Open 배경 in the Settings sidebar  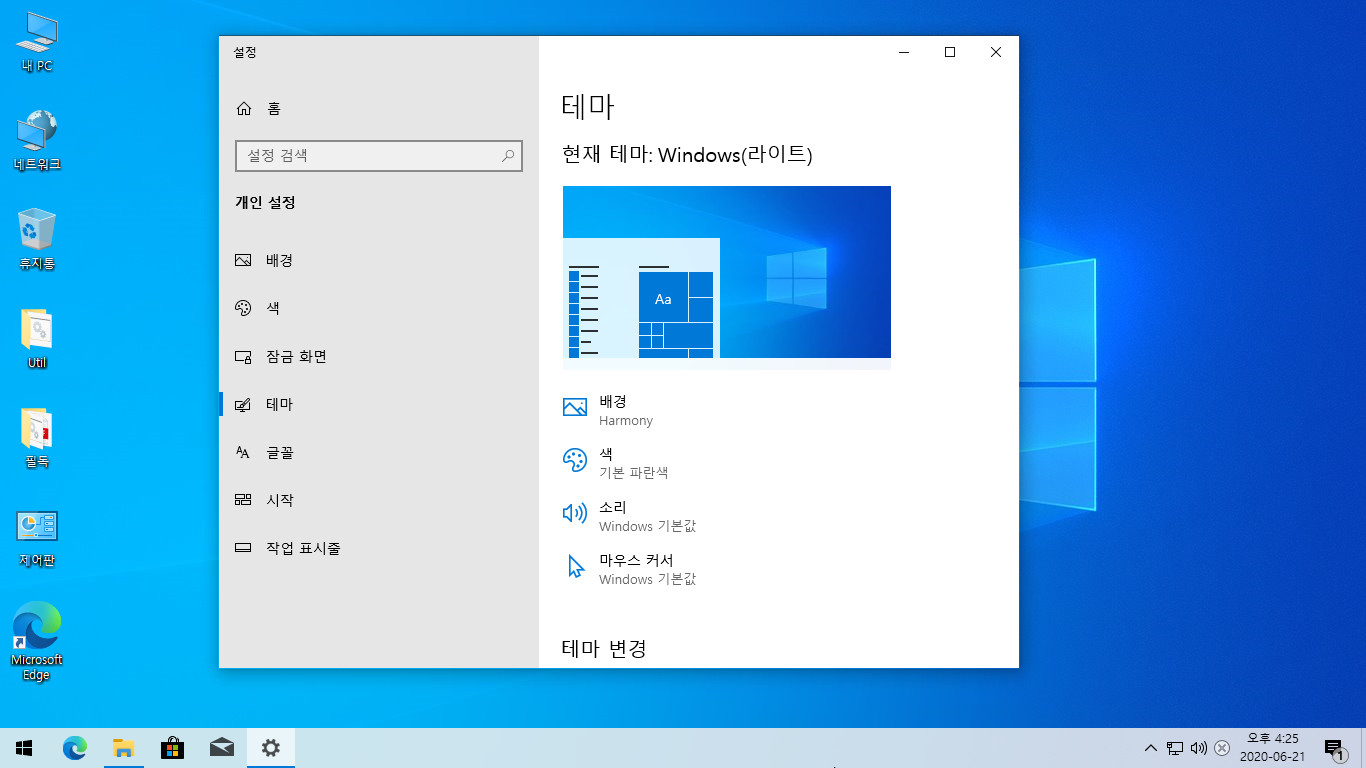(x=379, y=260)
